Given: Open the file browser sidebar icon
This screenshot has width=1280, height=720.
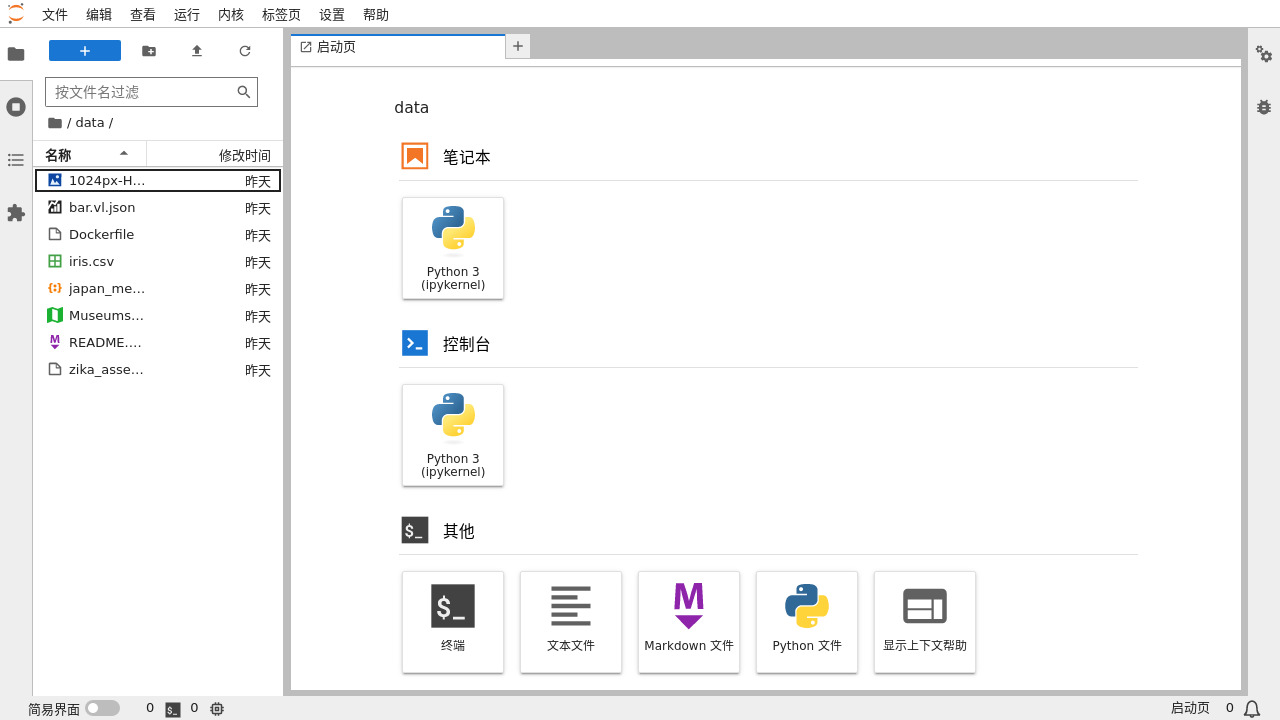Looking at the screenshot, I should (16, 54).
